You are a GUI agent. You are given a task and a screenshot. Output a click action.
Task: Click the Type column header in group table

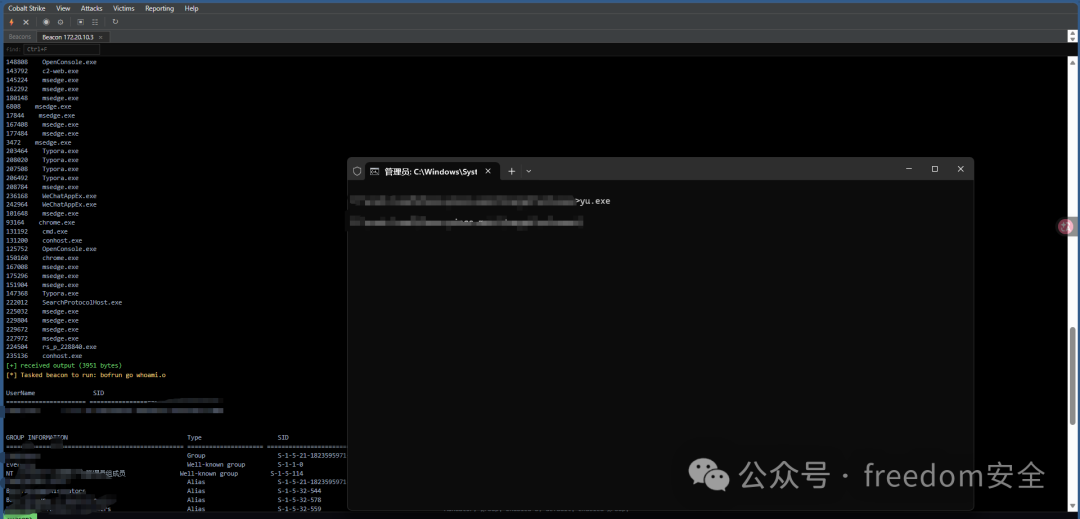coord(194,437)
